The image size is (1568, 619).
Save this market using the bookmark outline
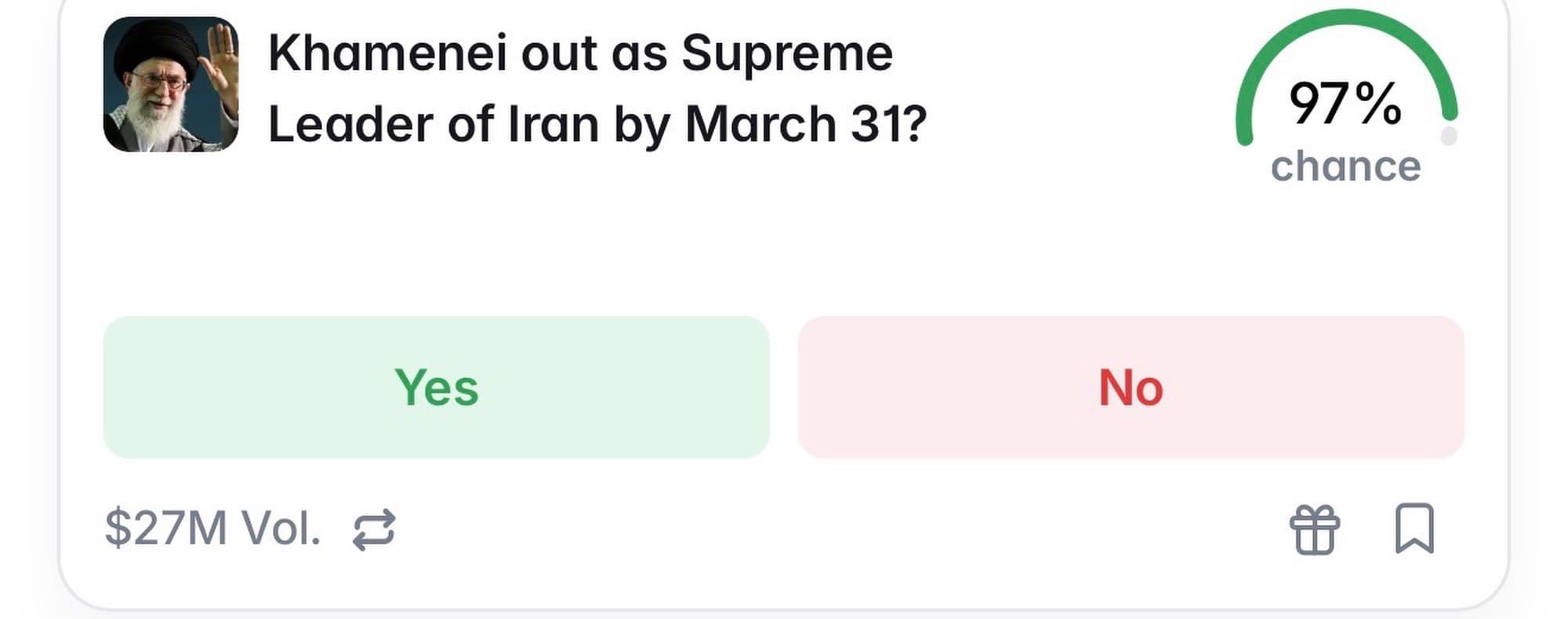click(1414, 528)
